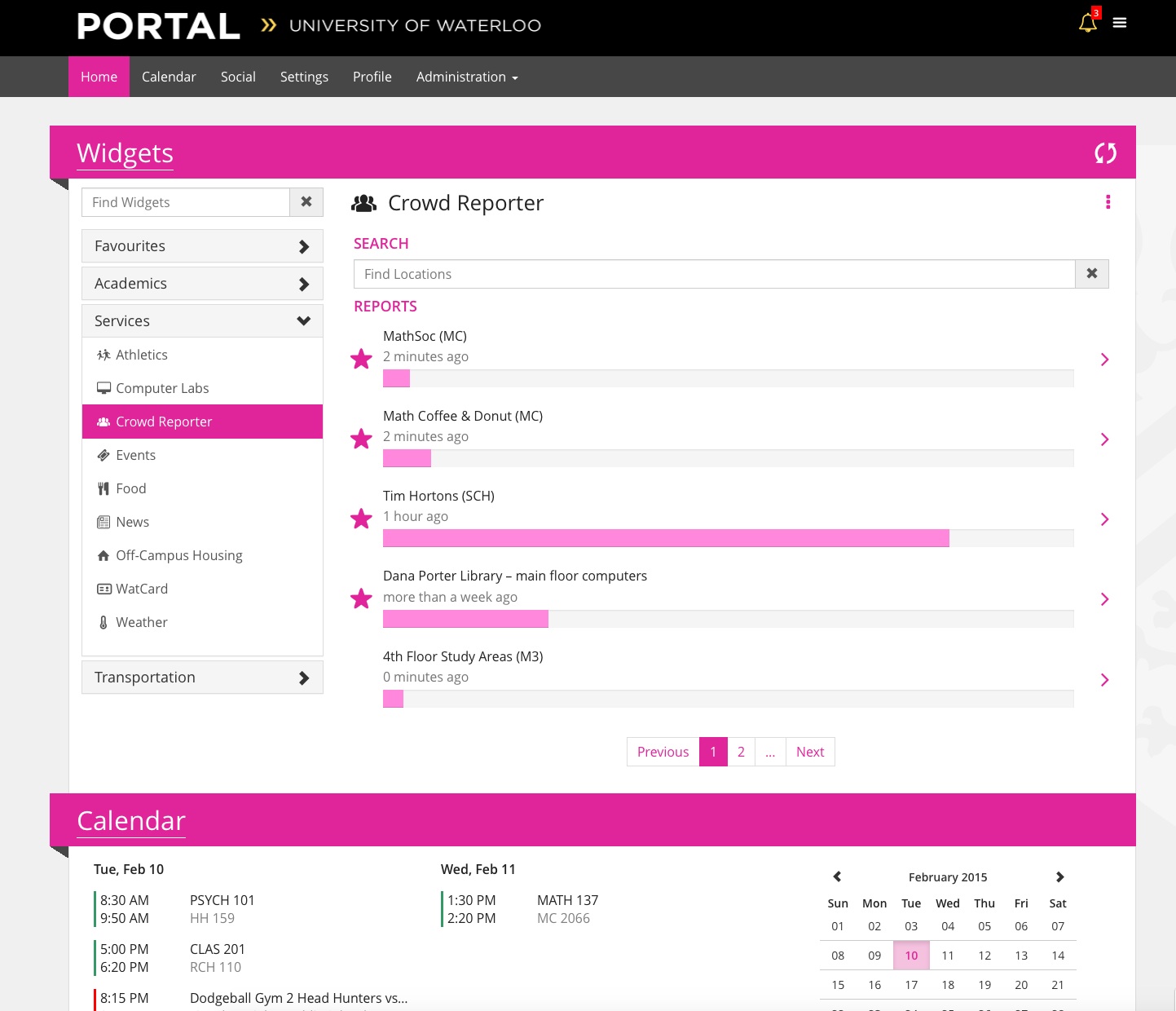Go to next month in calendar

pyautogui.click(x=1059, y=877)
